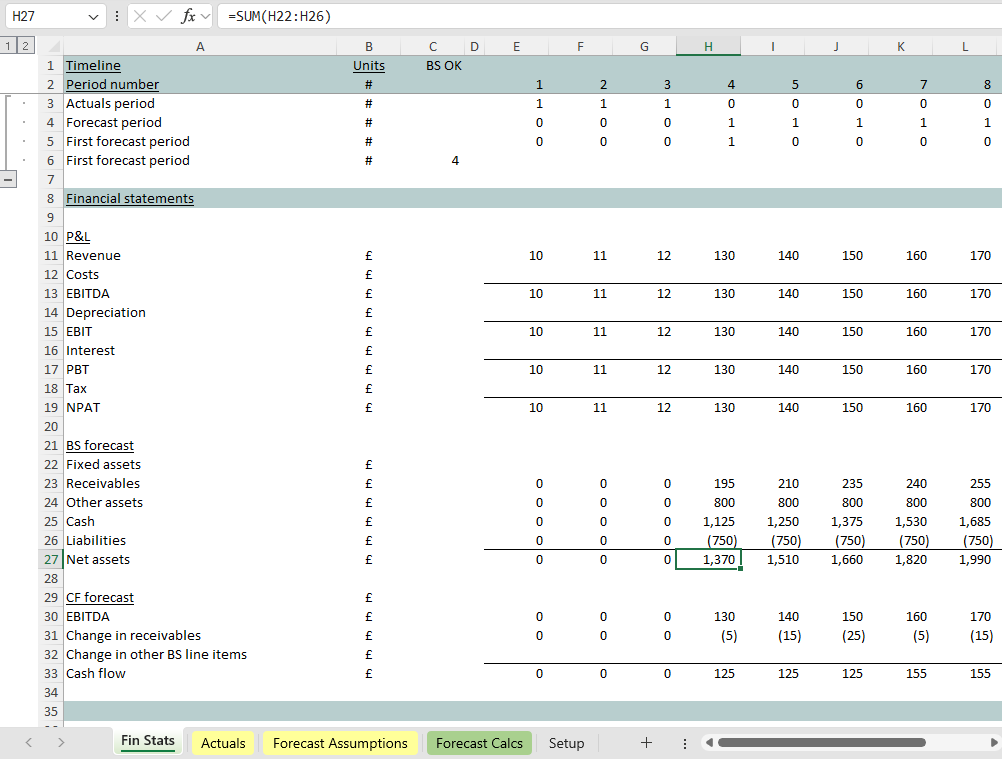Open the Forecast Calcs sheet tab
Screen dimensions: 1002x759
coord(479,743)
